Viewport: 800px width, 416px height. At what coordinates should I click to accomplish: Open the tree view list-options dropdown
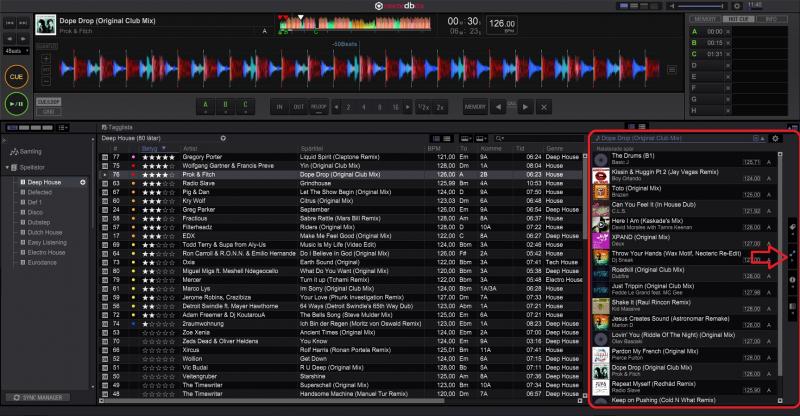(x=63, y=128)
